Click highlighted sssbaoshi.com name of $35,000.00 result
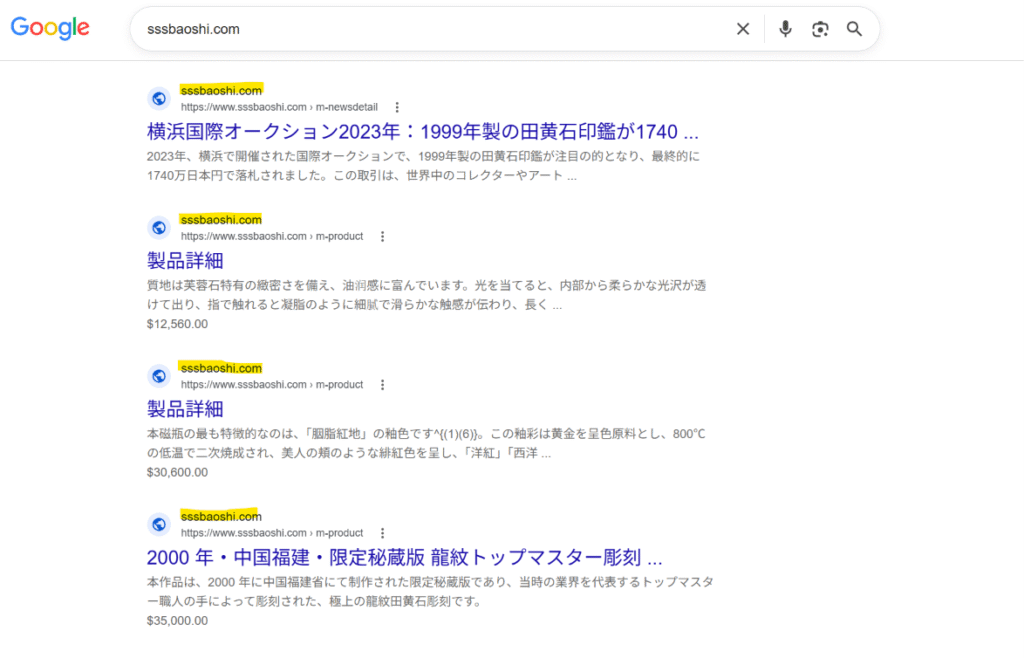The width and height of the screenshot is (1024, 658). point(221,516)
